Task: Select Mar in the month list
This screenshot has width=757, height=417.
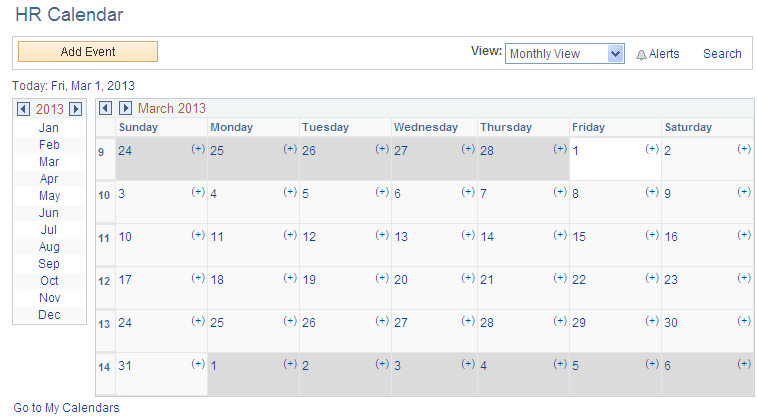Action: click(49, 162)
